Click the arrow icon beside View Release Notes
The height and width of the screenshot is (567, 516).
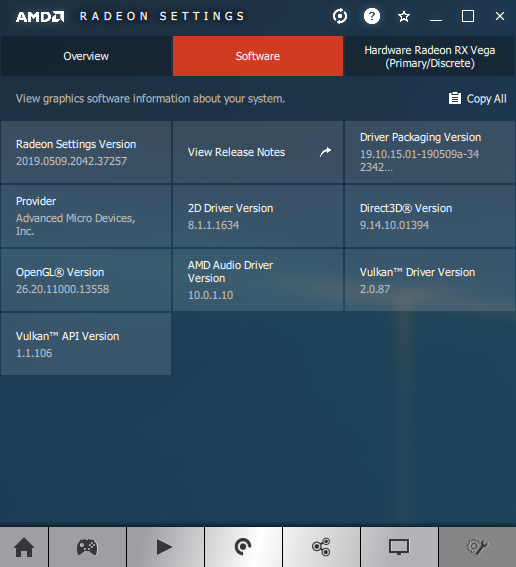pyautogui.click(x=325, y=152)
